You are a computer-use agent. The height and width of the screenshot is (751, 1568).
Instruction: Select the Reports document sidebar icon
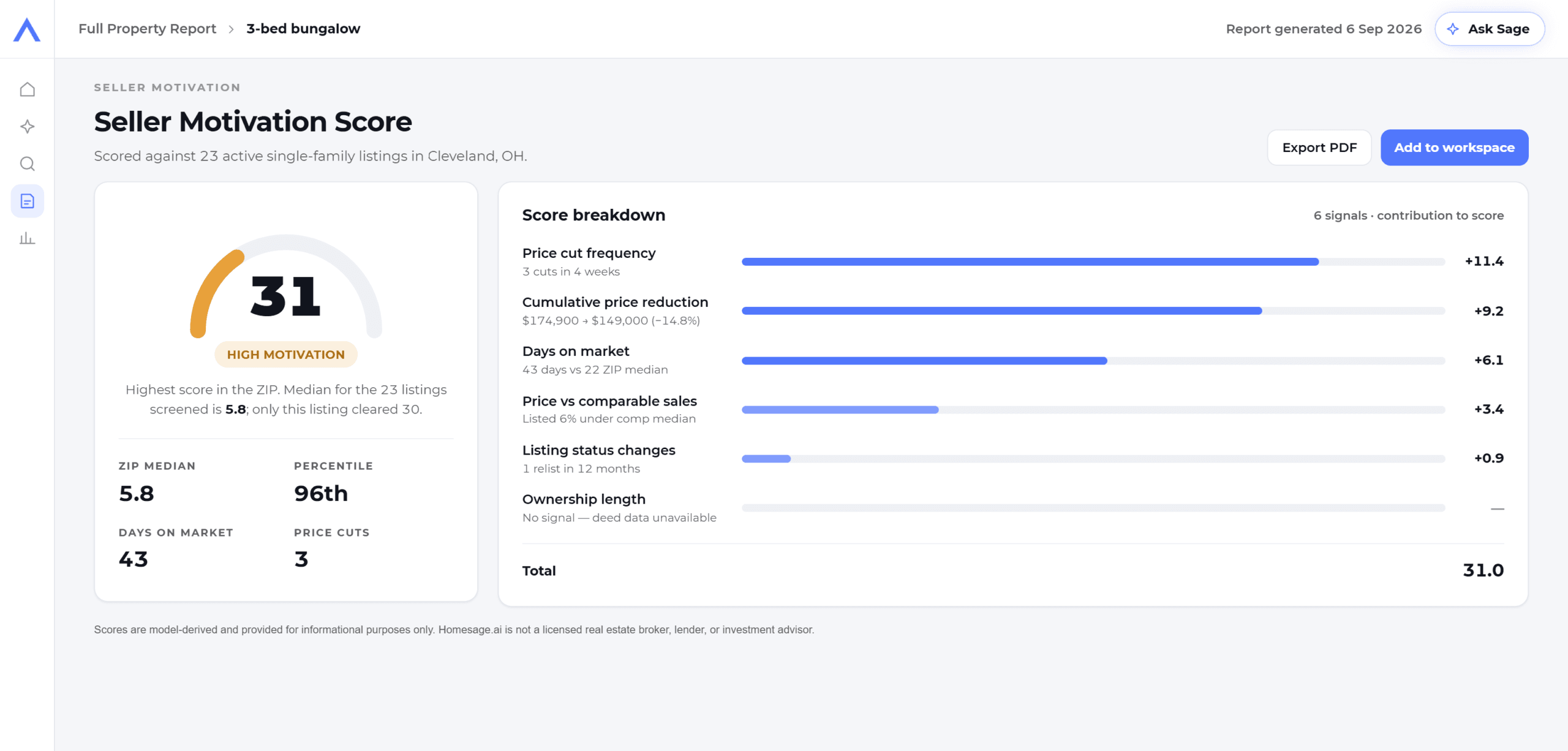click(x=27, y=201)
